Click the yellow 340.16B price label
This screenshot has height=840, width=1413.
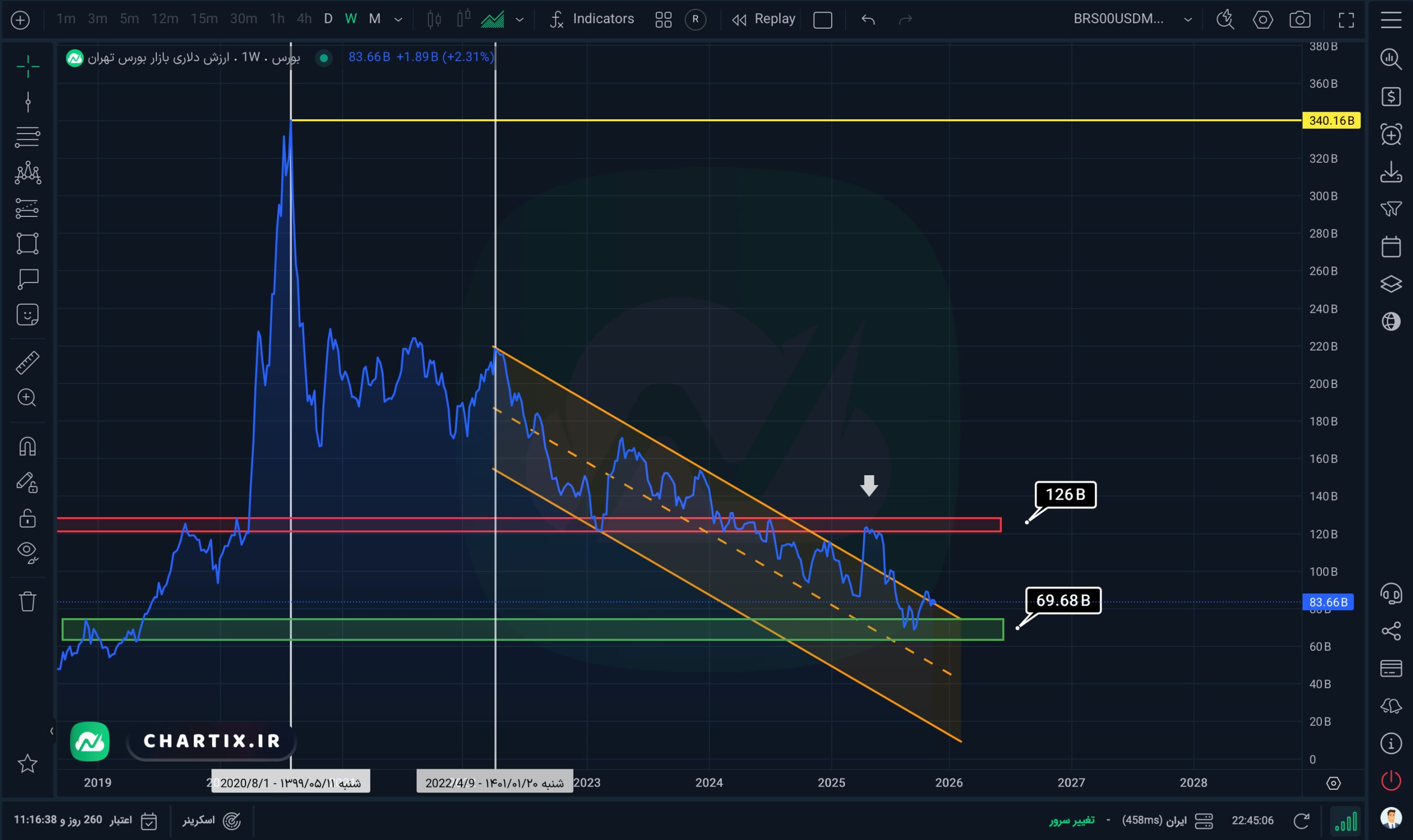[x=1330, y=120]
